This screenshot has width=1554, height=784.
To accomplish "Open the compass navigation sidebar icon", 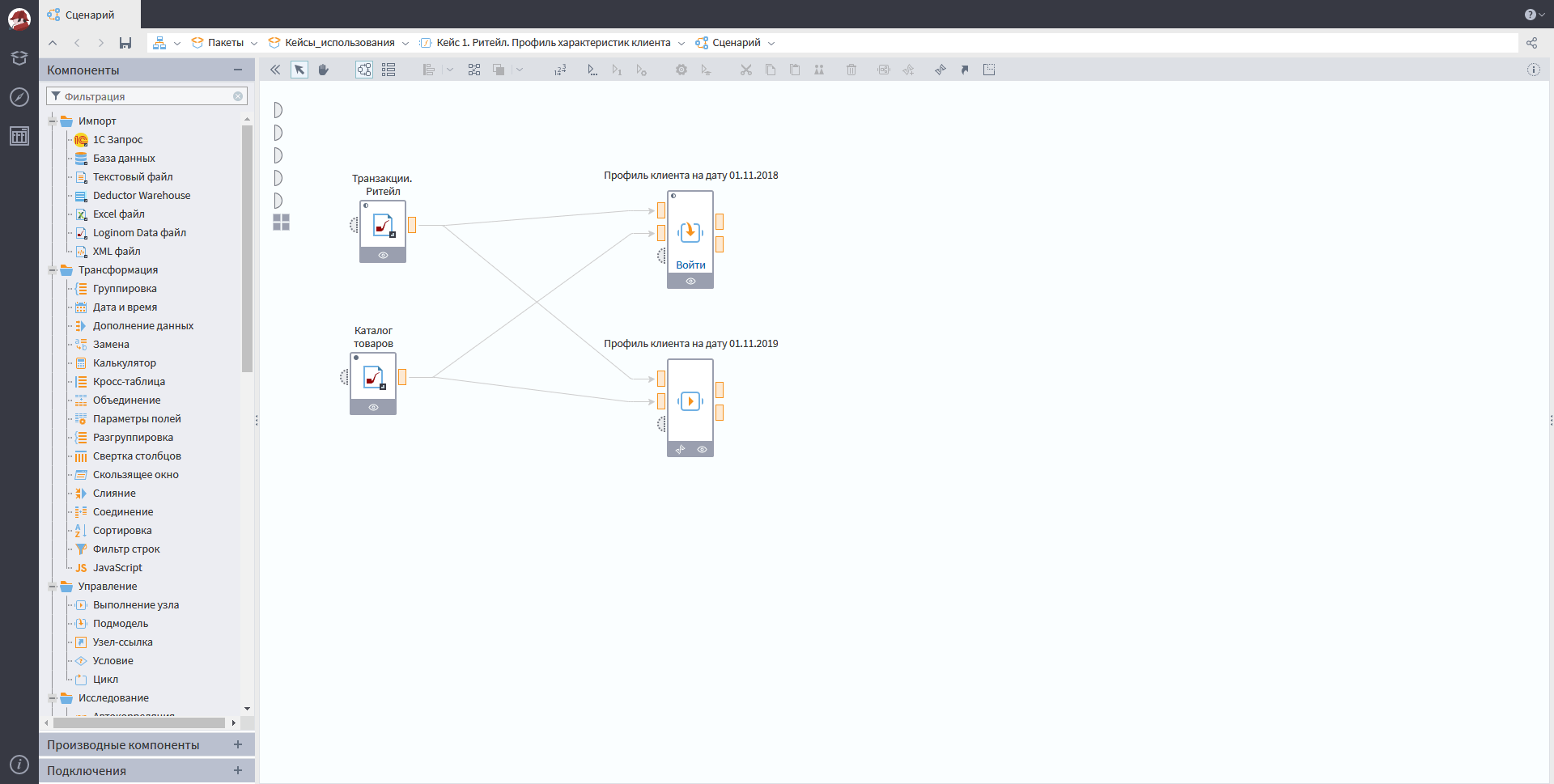I will click(19, 97).
